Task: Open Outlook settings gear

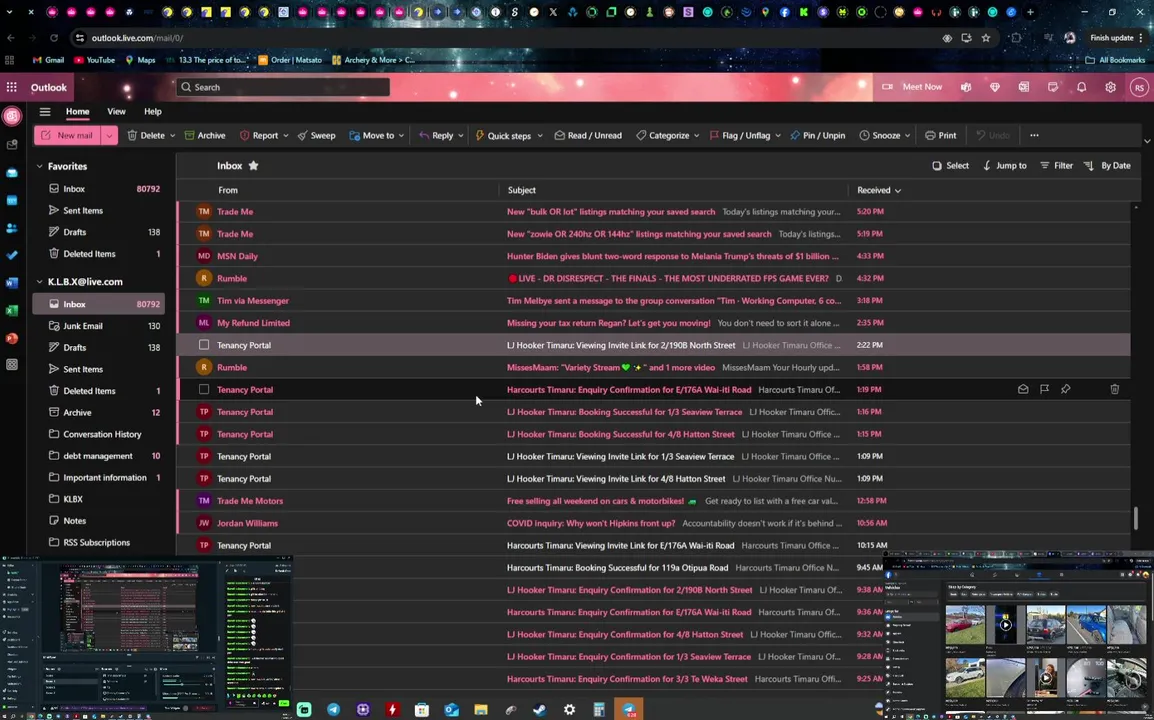Action: point(1111,87)
